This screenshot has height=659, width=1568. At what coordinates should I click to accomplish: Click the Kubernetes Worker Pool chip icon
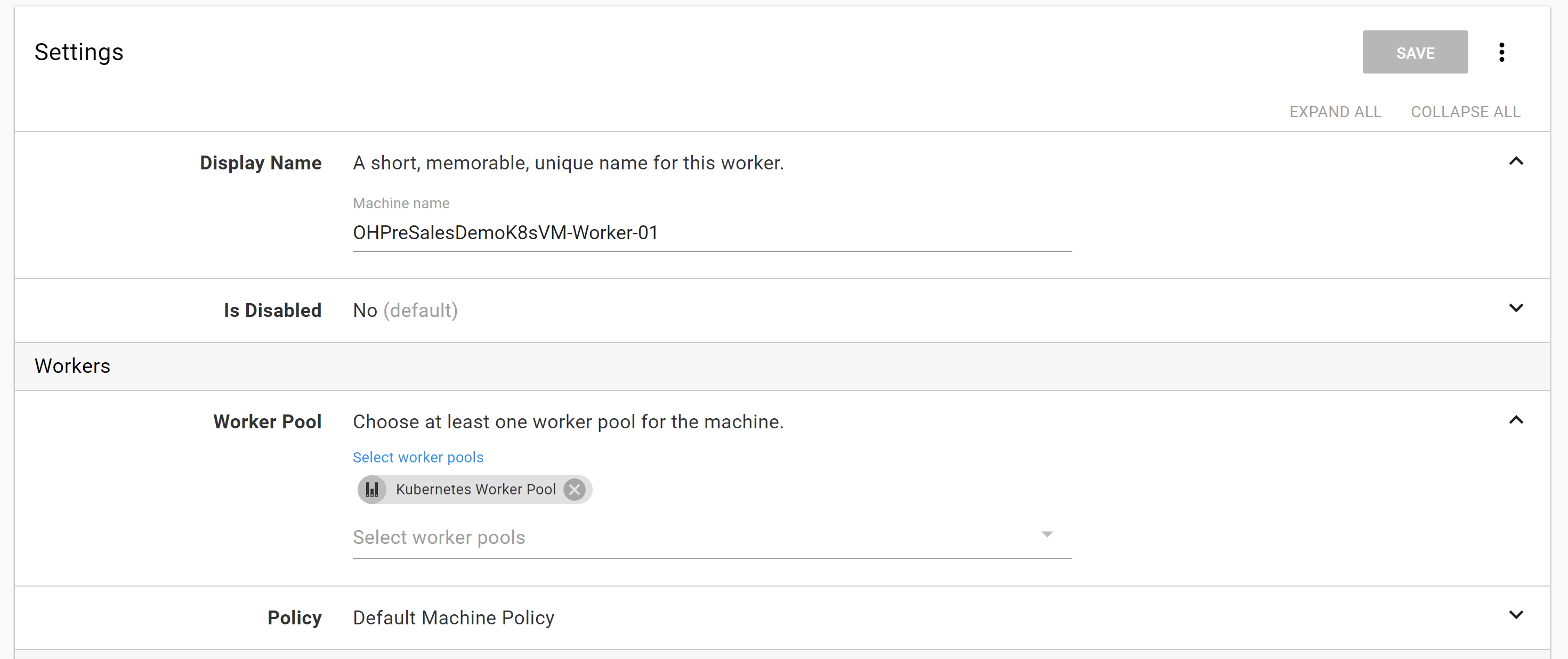coord(372,490)
